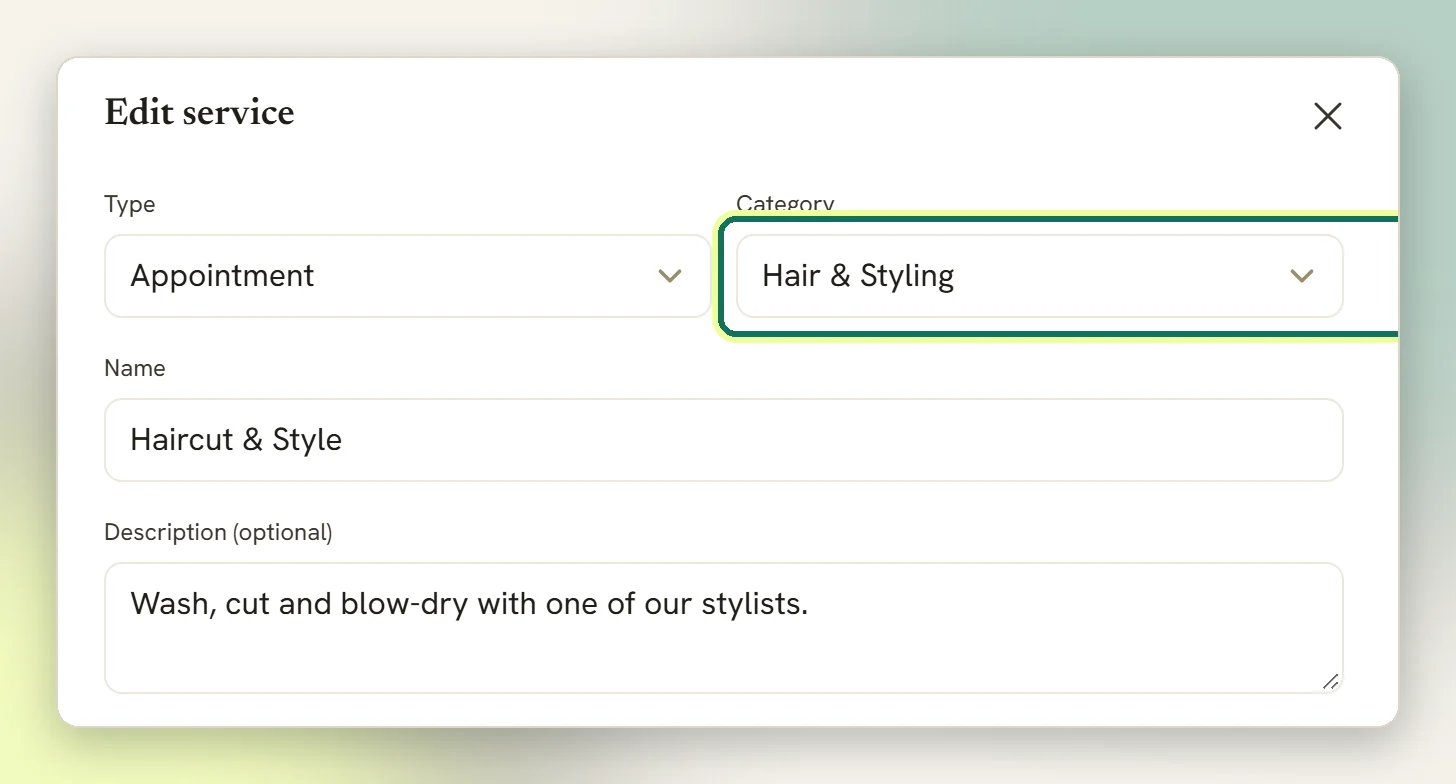
Task: Click the Description resize handle
Action: tap(1330, 681)
